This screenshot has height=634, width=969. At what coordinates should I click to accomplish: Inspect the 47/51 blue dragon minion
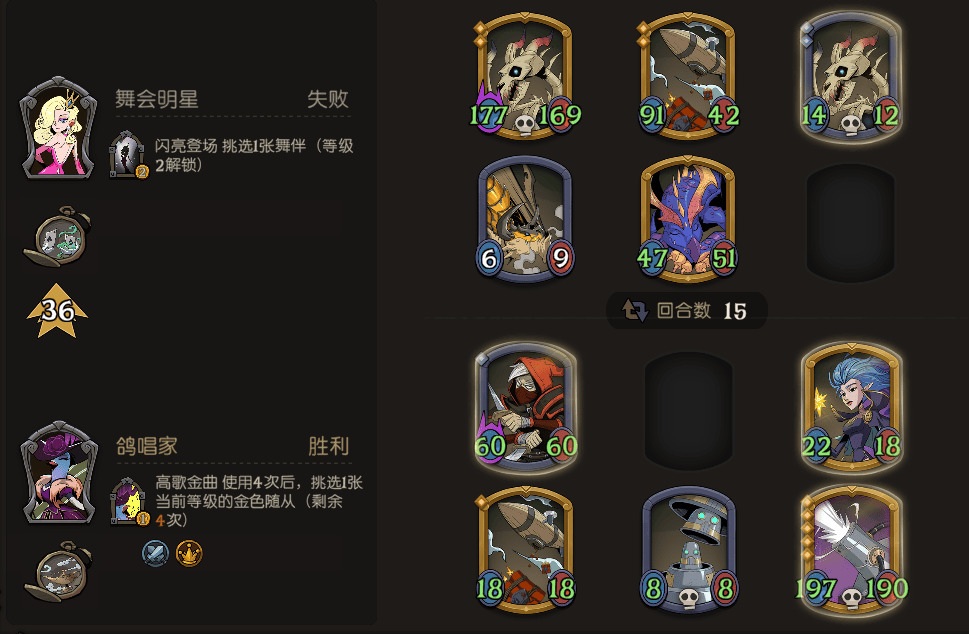click(688, 219)
